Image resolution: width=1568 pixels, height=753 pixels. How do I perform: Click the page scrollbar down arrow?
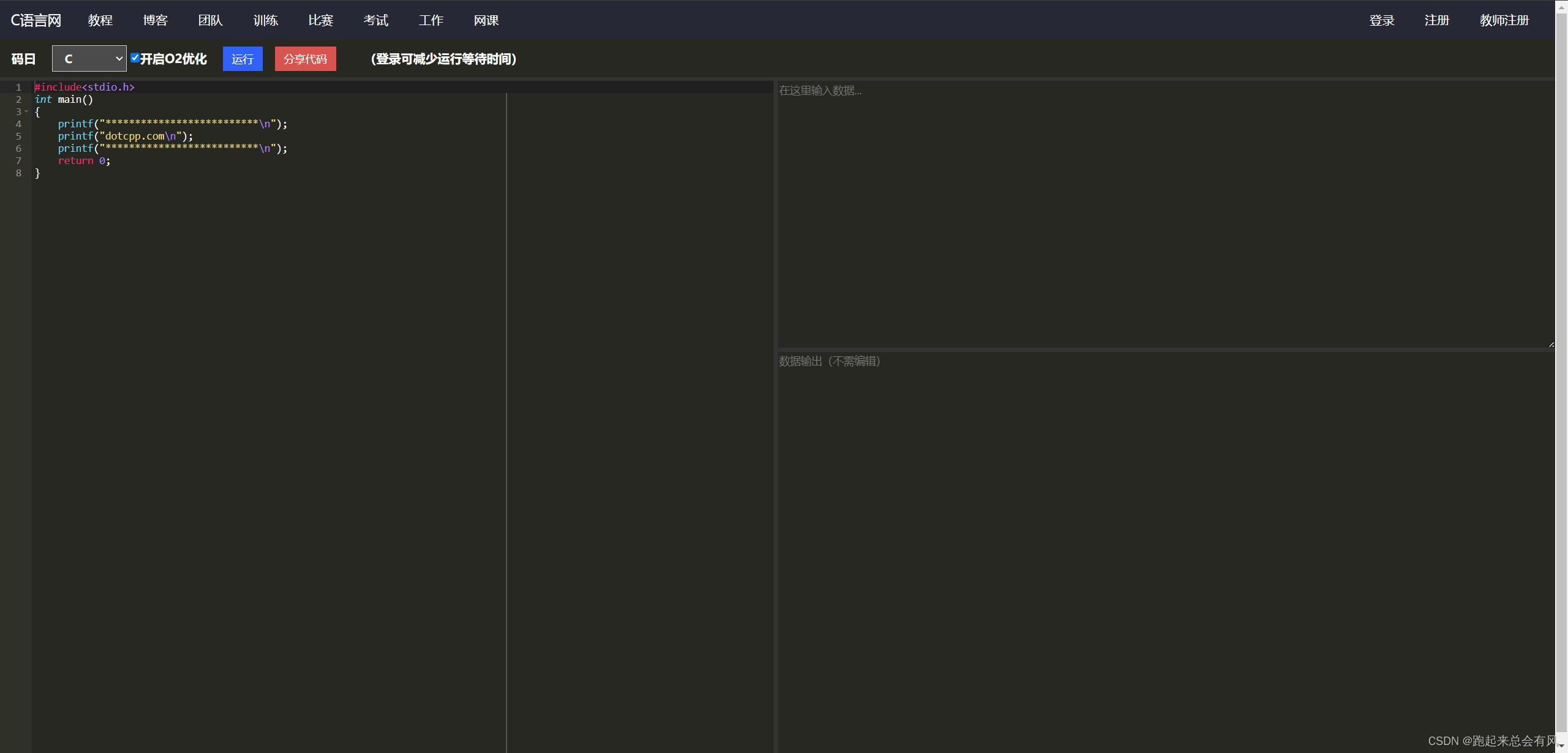pyautogui.click(x=1561, y=747)
